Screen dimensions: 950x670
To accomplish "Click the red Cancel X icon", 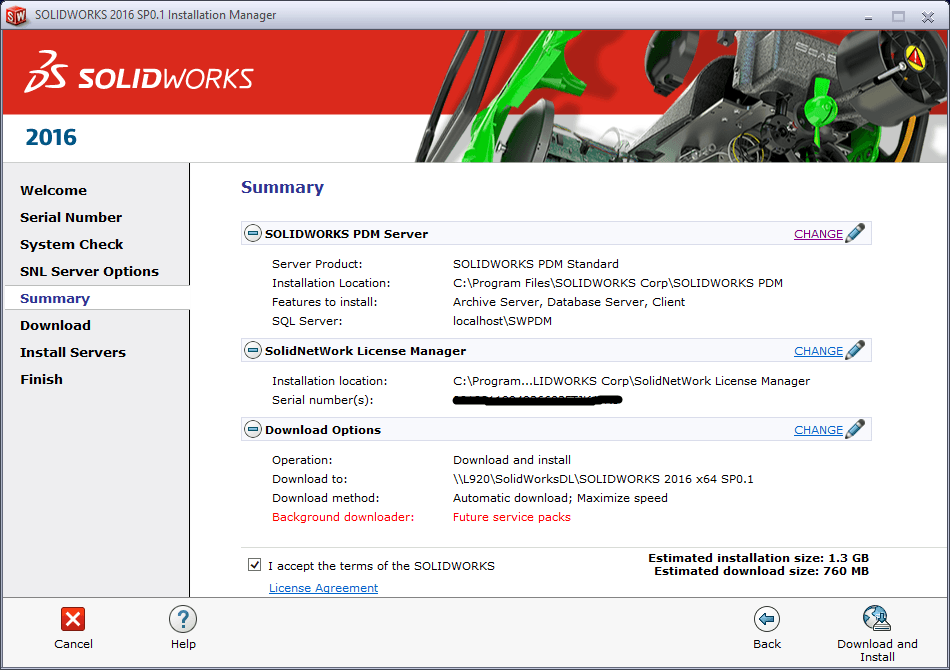I will tap(73, 619).
